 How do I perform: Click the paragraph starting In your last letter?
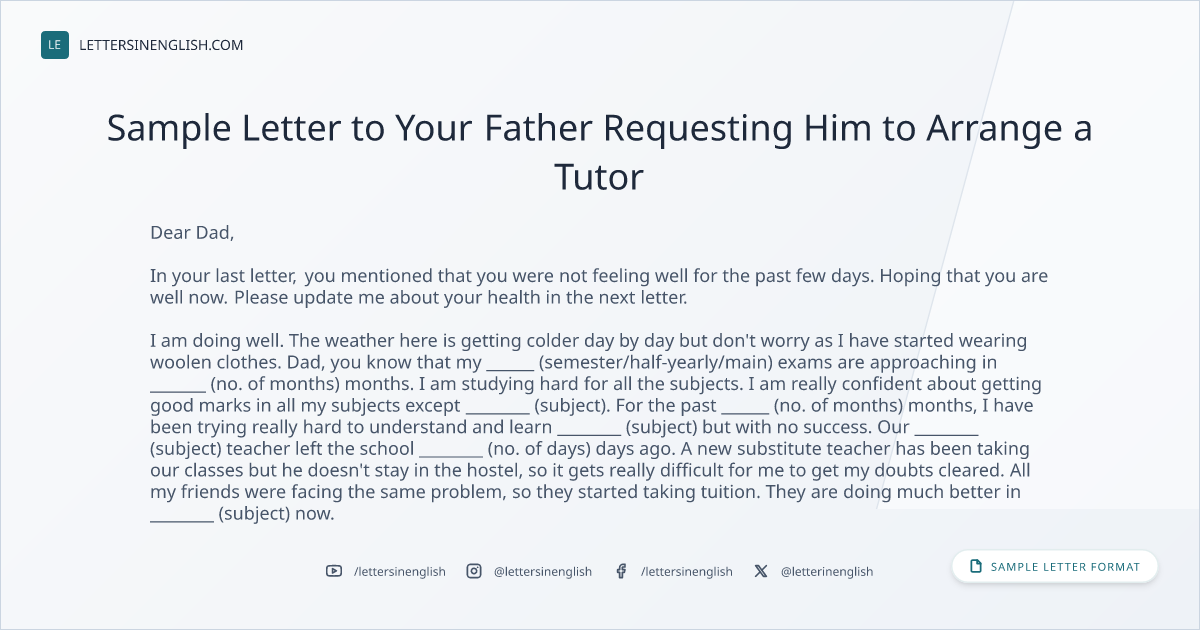[599, 287]
